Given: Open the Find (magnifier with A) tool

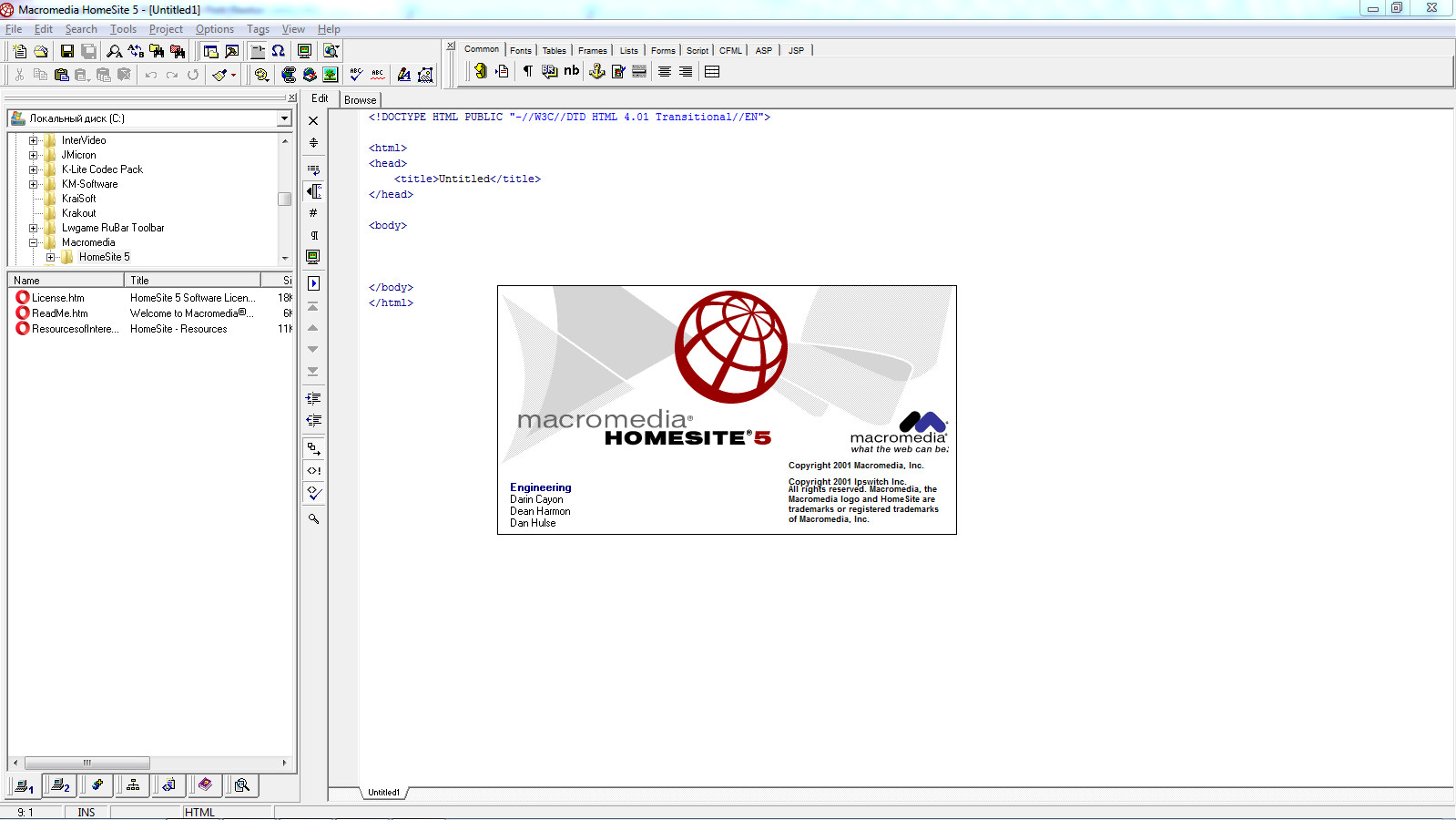Looking at the screenshot, I should tap(115, 52).
